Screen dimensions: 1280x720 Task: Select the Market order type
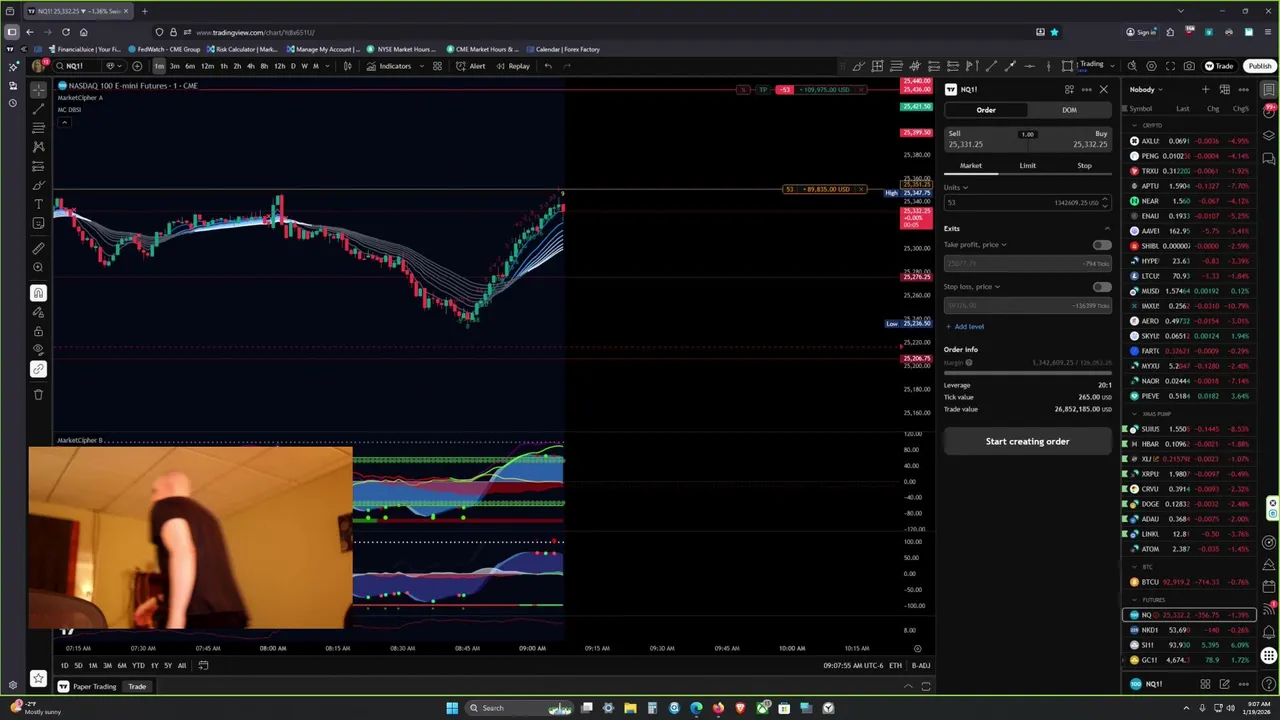click(971, 166)
